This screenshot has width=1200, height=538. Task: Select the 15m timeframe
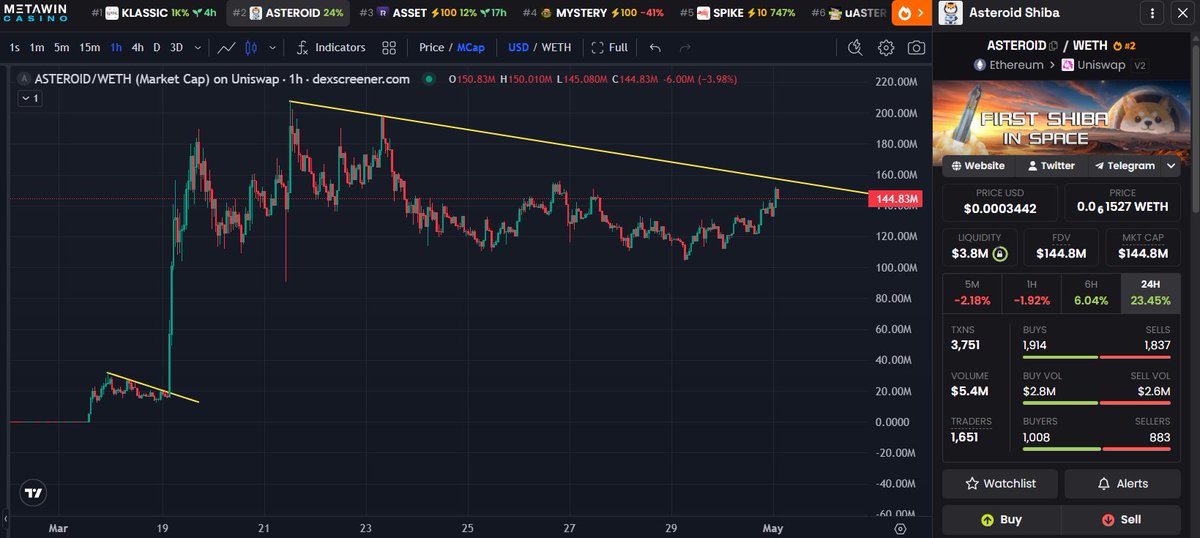[x=90, y=47]
